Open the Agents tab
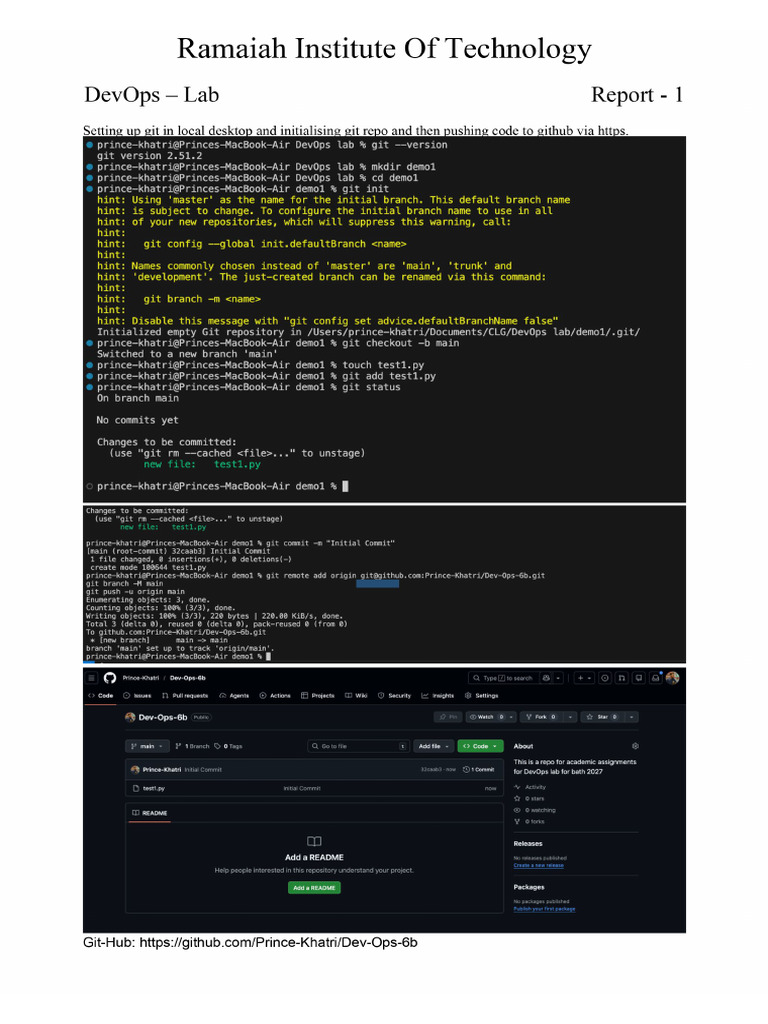The image size is (768, 1024). 234,696
